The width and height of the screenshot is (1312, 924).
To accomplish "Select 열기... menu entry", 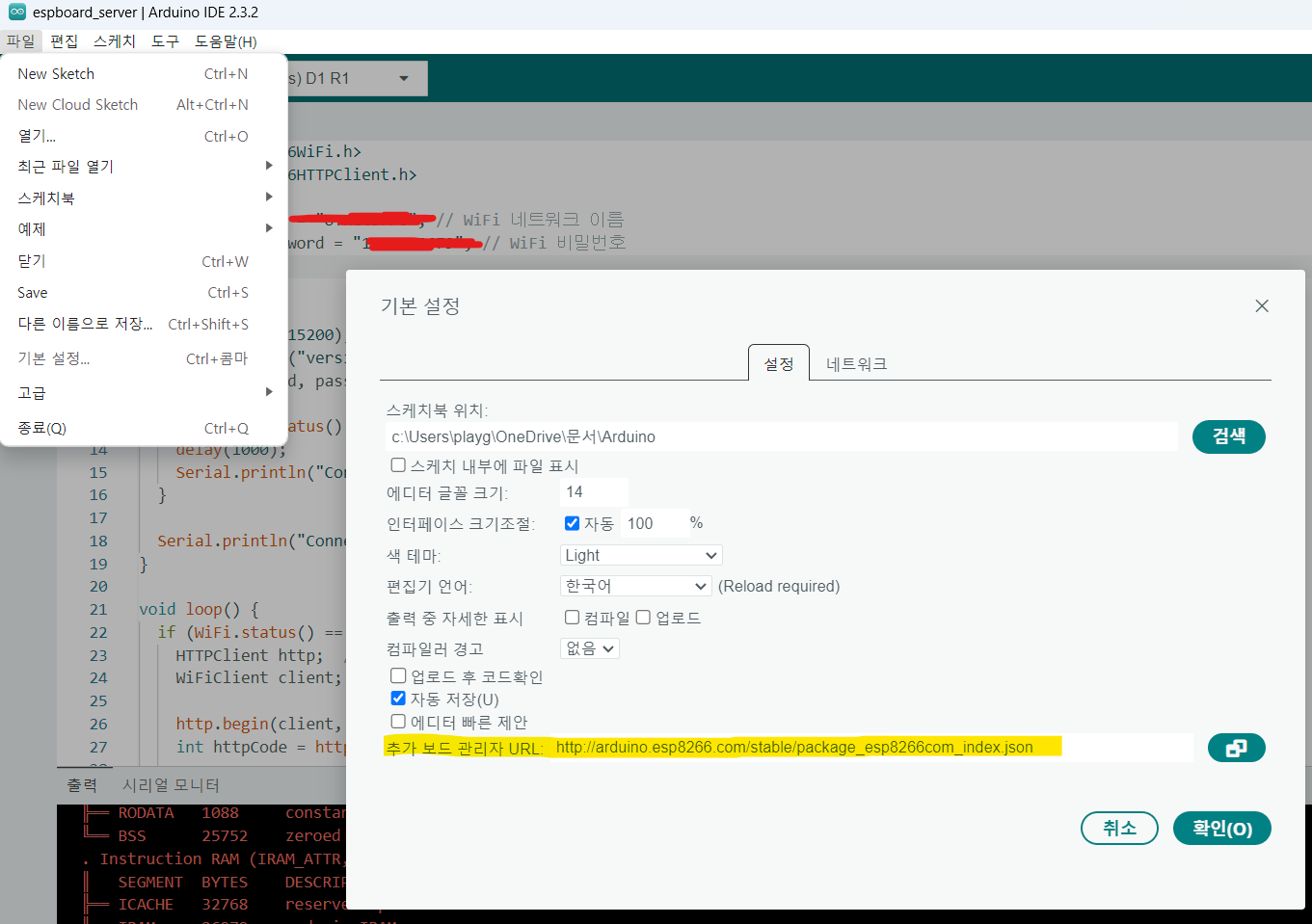I will (x=144, y=137).
